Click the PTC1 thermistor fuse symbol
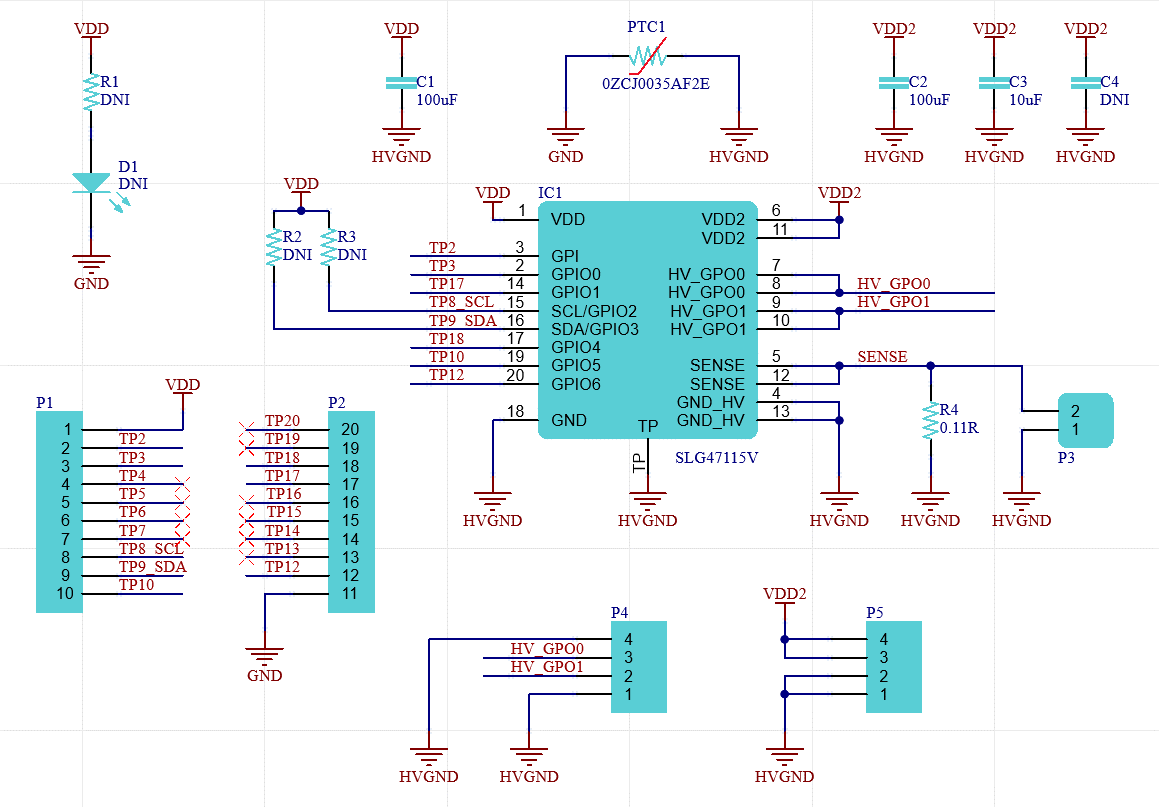The height and width of the screenshot is (807, 1159). click(651, 56)
